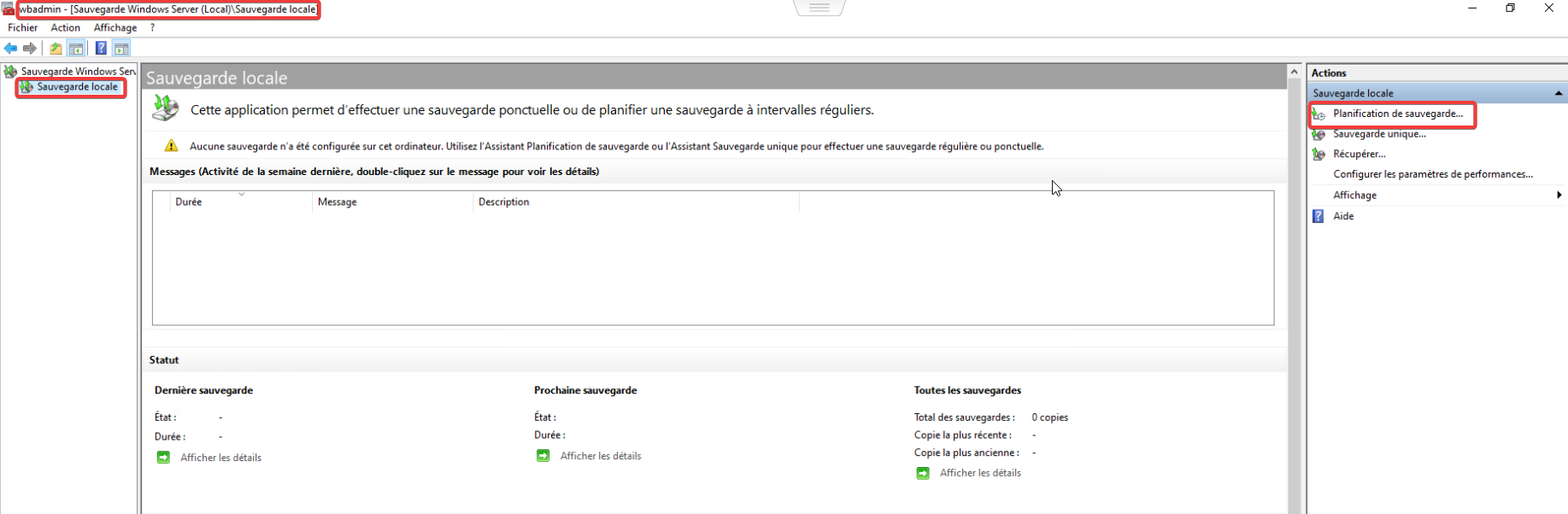Open the Action menu
1568x514 pixels.
pos(66,27)
